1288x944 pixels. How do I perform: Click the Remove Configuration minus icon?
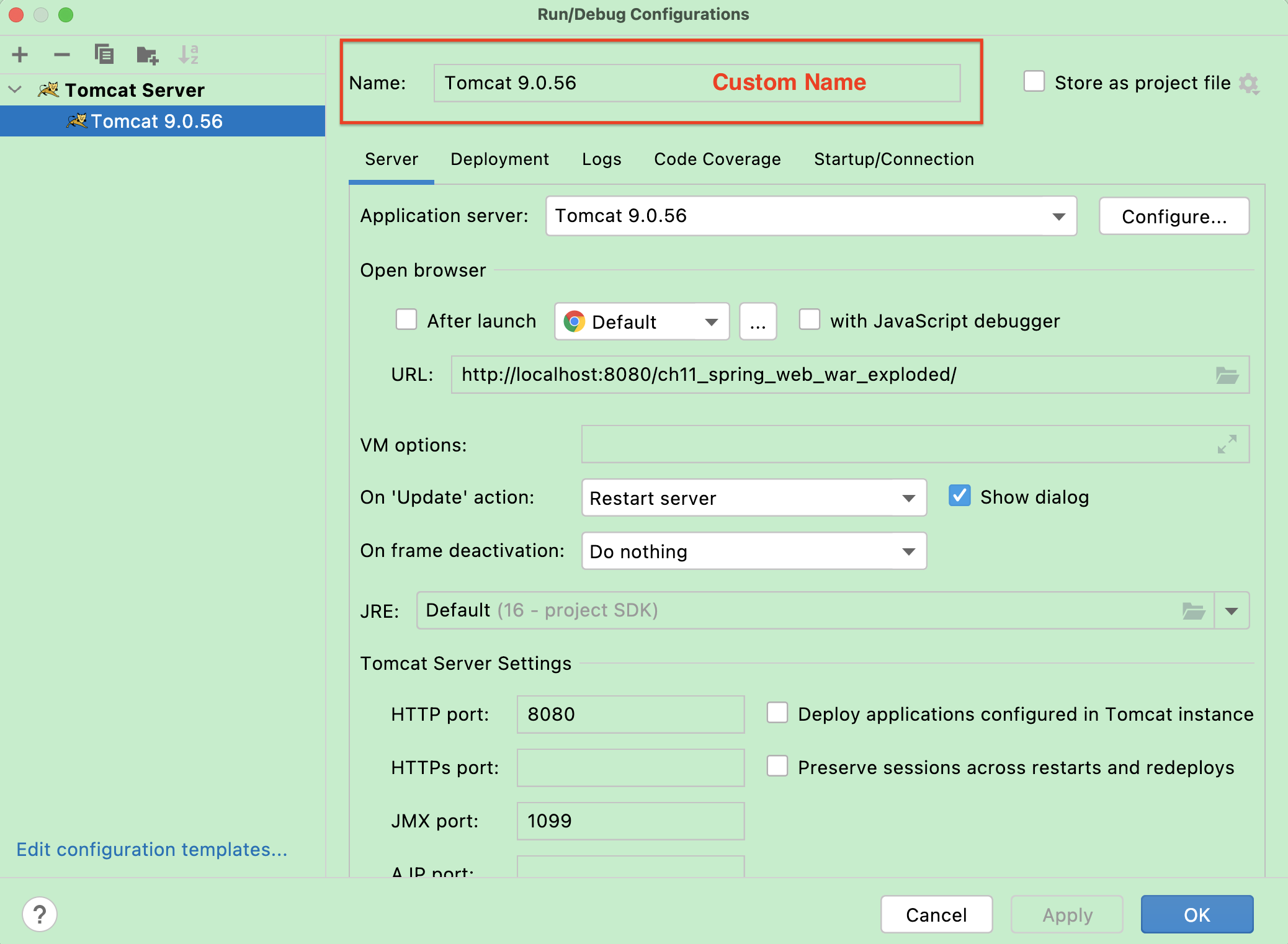62,55
